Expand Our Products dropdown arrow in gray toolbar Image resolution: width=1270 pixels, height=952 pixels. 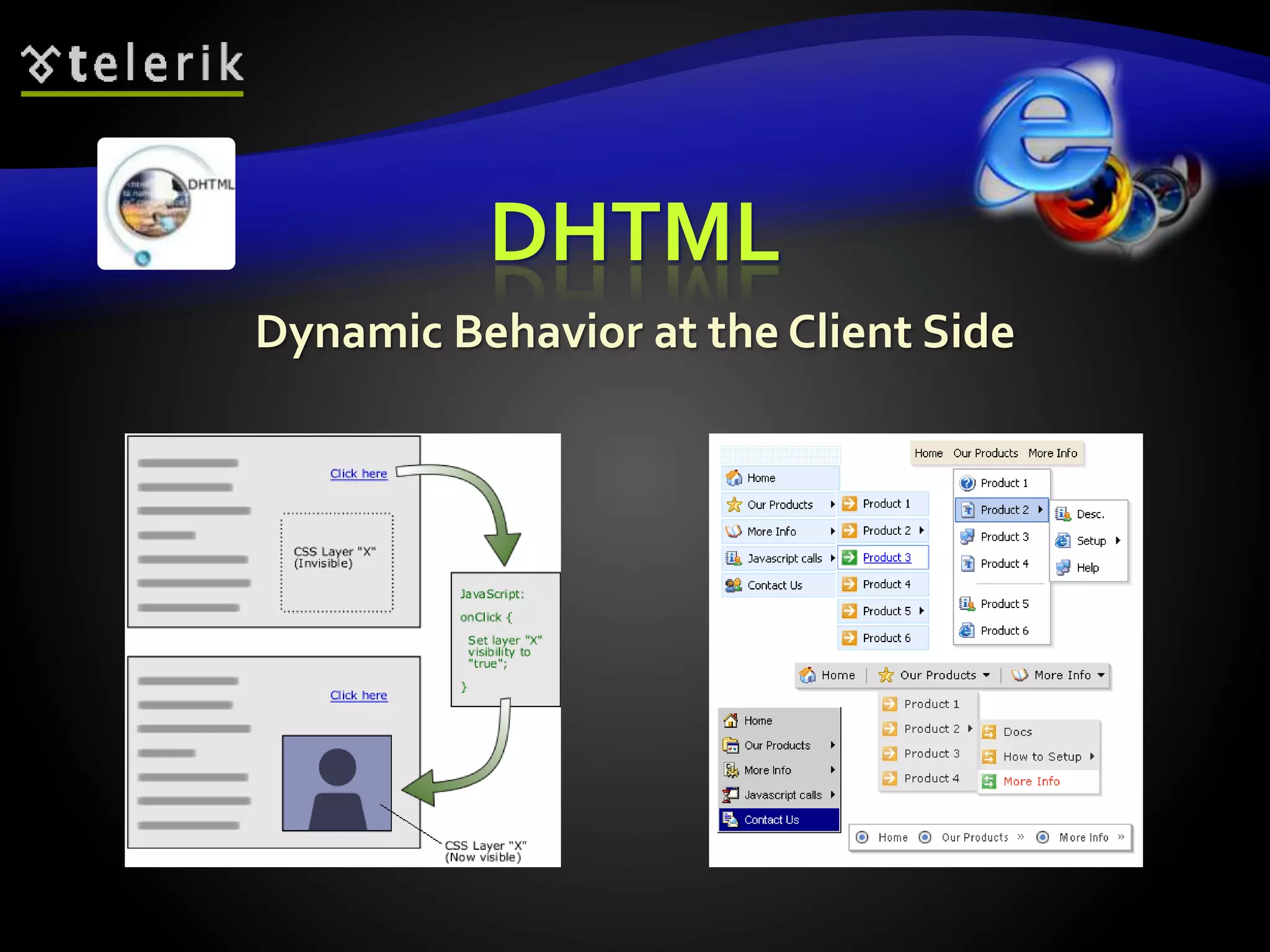click(987, 675)
